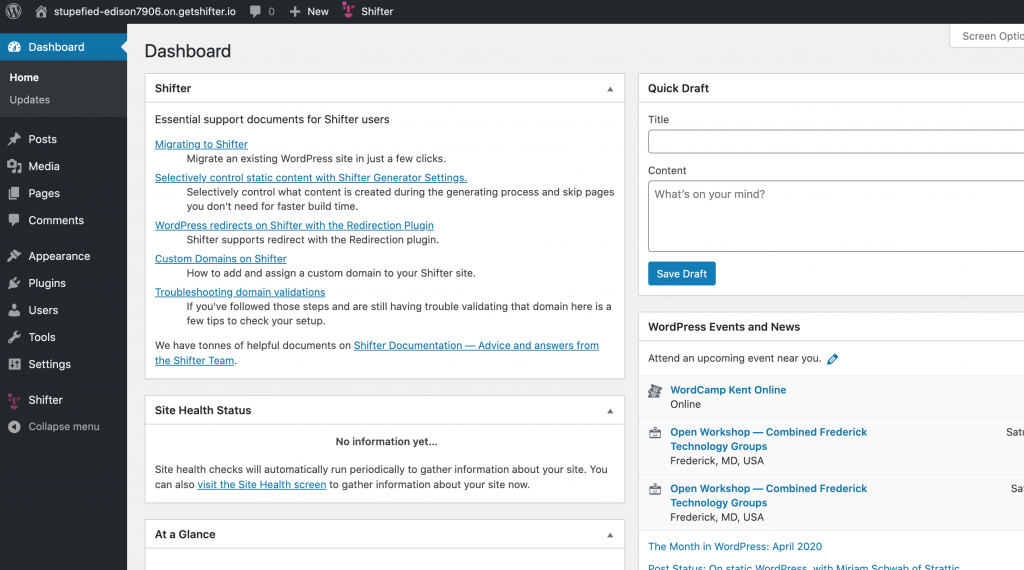This screenshot has height=570, width=1024.
Task: Click the Media icon in sidebar
Action: click(14, 166)
